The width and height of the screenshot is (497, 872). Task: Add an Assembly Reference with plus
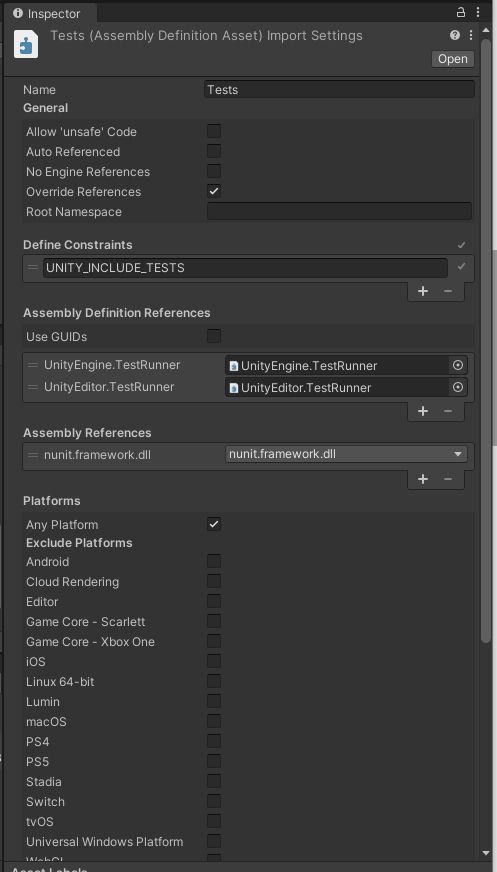[423, 479]
